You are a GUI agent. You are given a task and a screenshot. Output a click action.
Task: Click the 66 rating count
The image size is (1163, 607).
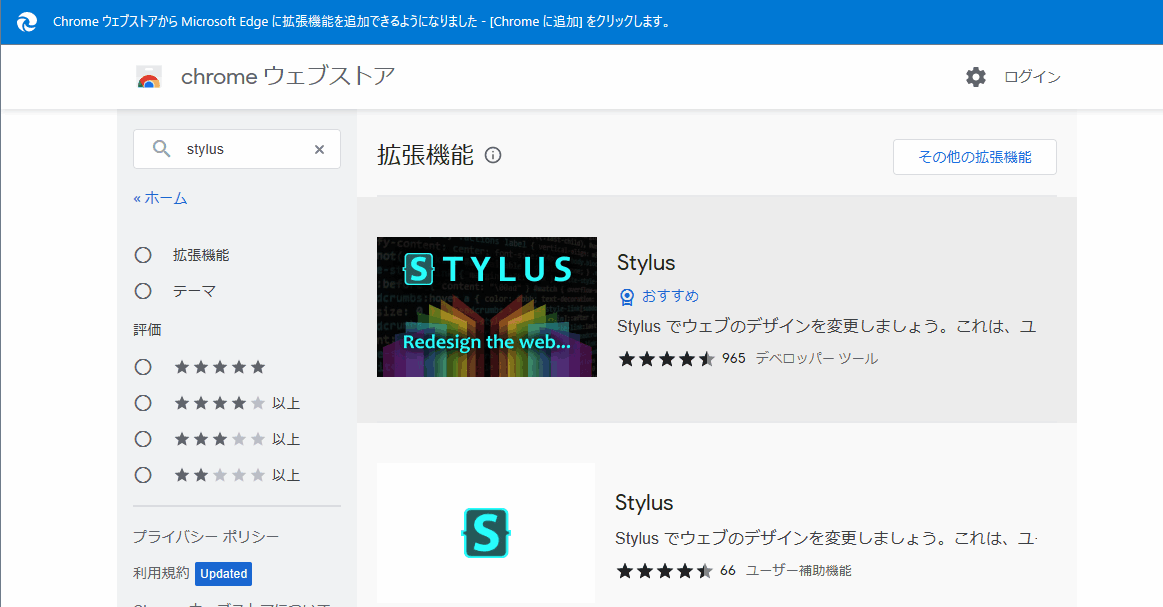point(728,571)
